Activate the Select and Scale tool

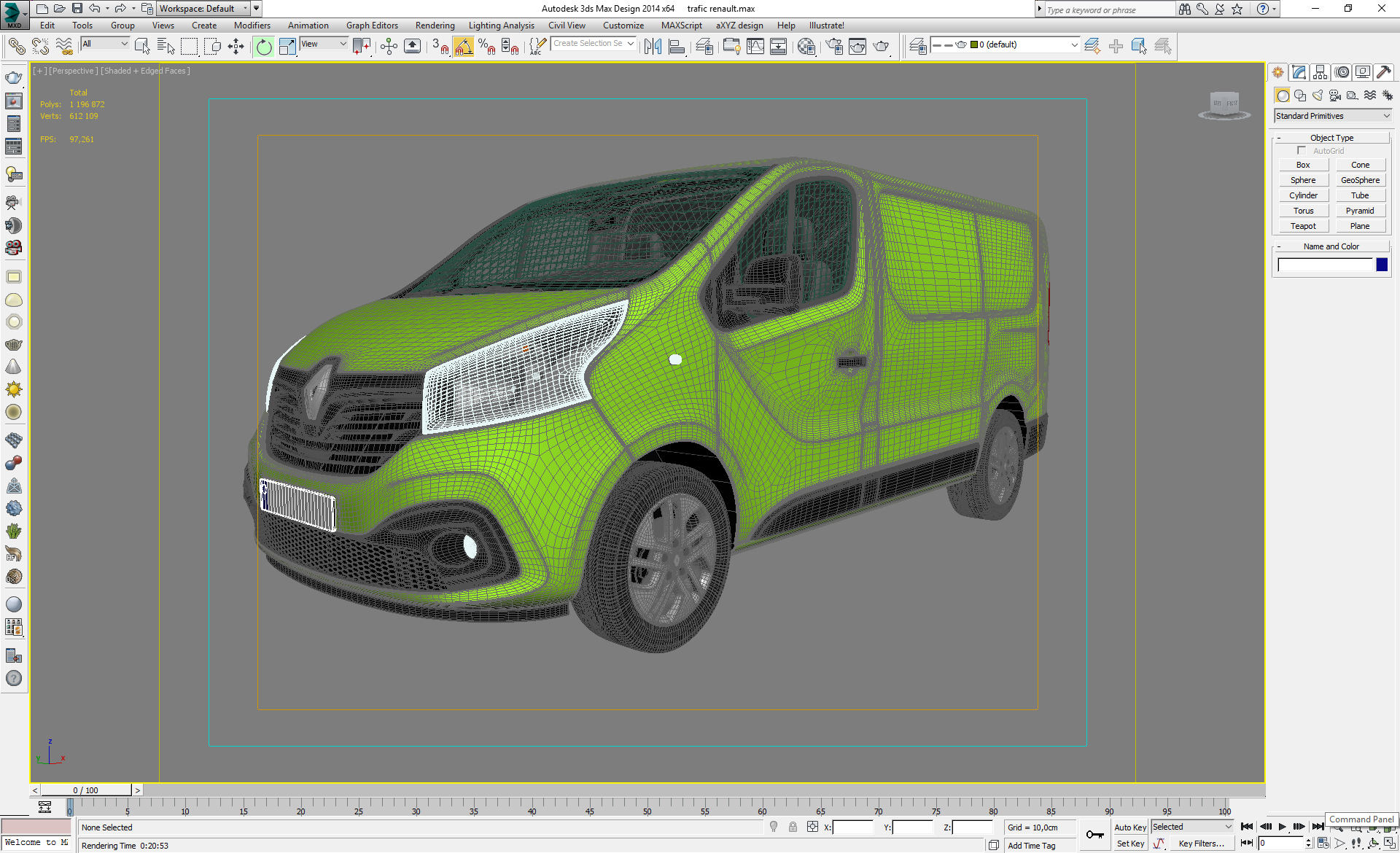click(287, 47)
